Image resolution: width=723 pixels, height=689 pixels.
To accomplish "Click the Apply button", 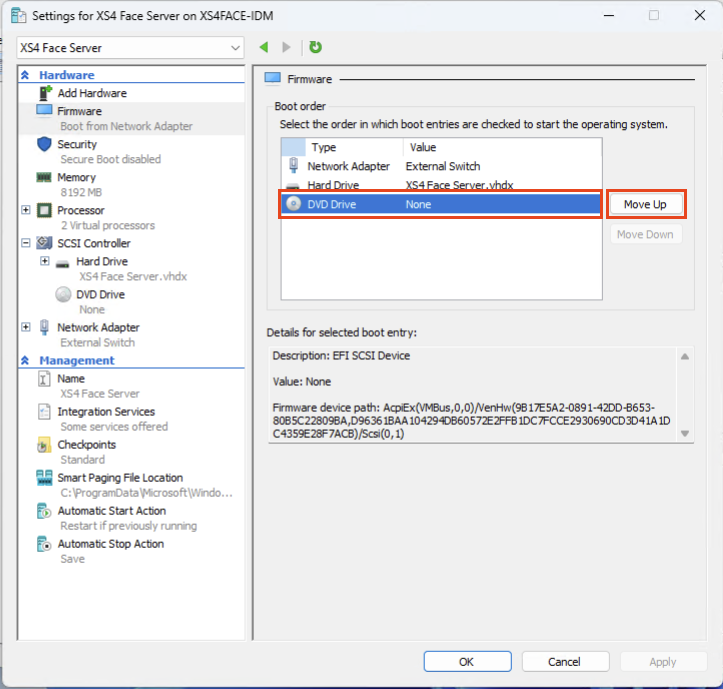I will 663,662.
